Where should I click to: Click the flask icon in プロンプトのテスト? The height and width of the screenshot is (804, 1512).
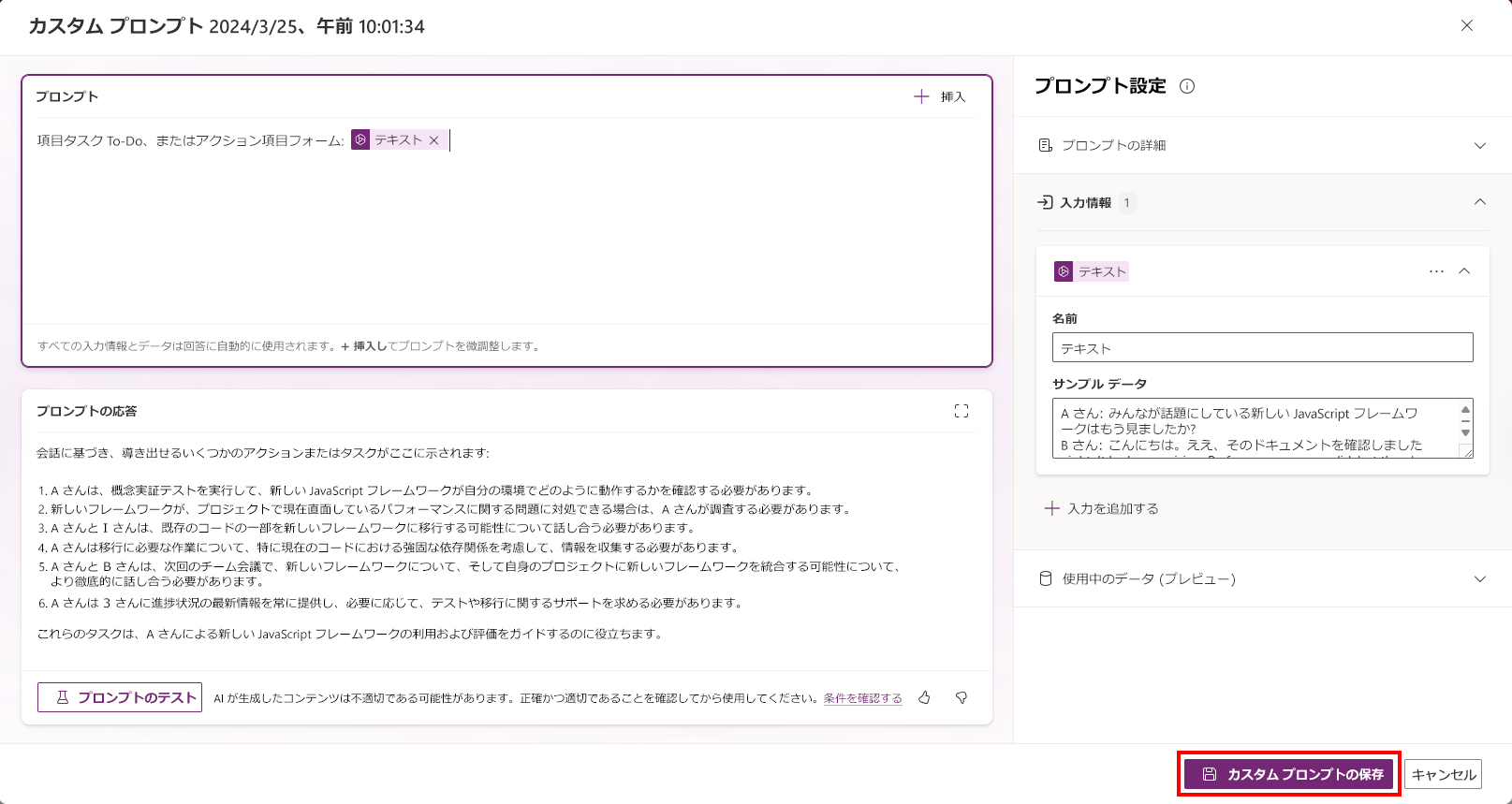coord(63,697)
